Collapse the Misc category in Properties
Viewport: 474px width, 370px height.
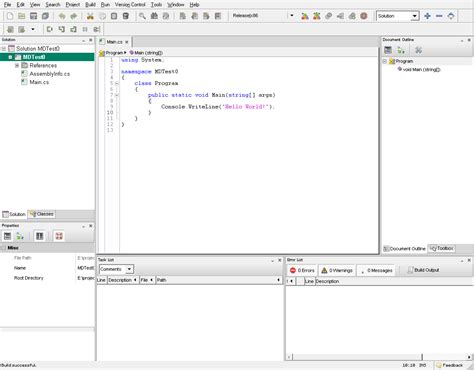(4, 248)
